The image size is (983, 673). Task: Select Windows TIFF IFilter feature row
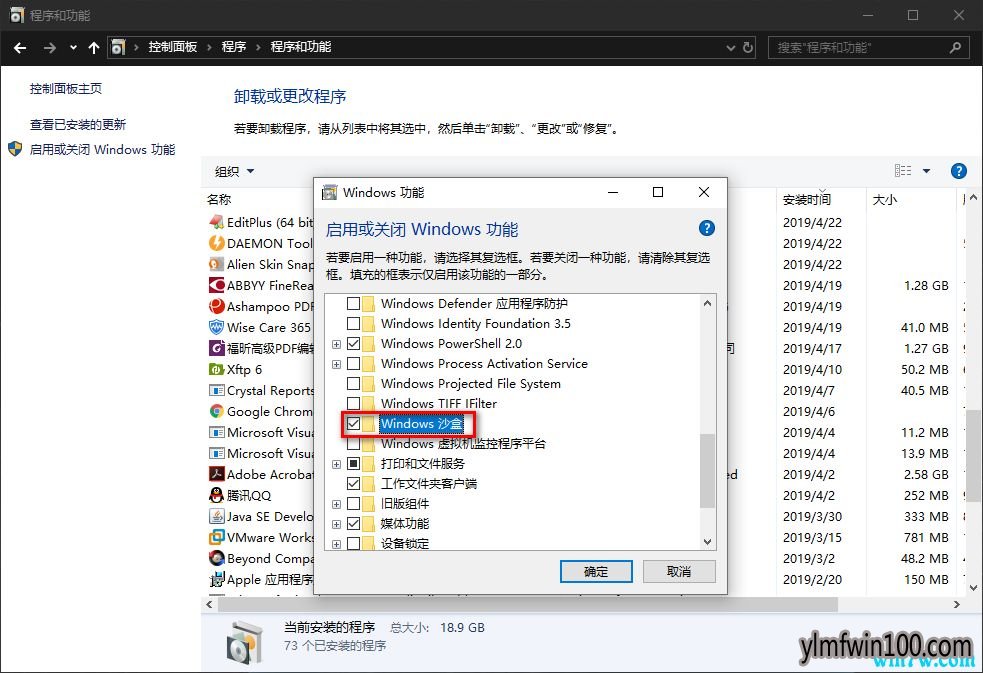coord(439,404)
